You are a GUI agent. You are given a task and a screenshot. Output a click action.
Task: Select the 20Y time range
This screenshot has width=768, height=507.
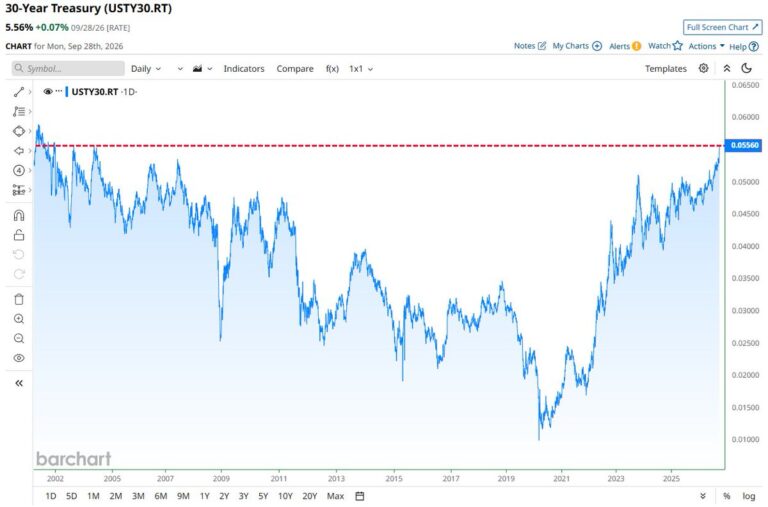(x=310, y=496)
